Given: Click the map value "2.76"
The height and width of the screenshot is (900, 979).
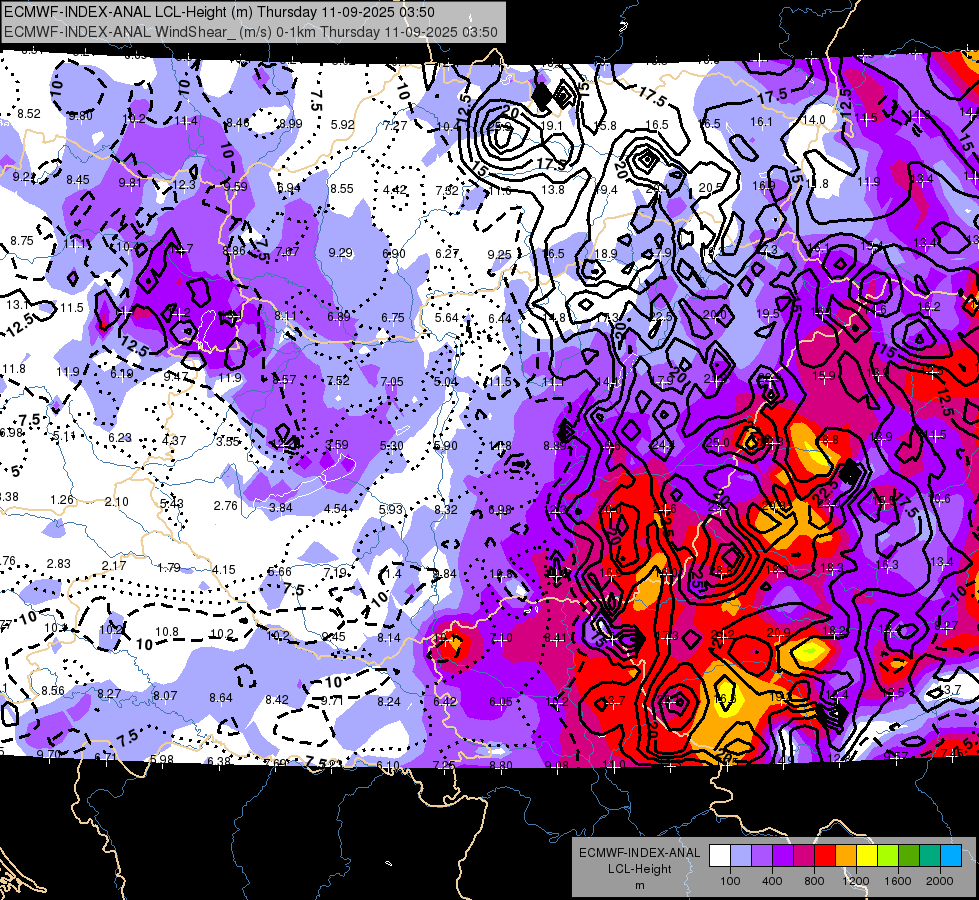Looking at the screenshot, I should [x=225, y=505].
